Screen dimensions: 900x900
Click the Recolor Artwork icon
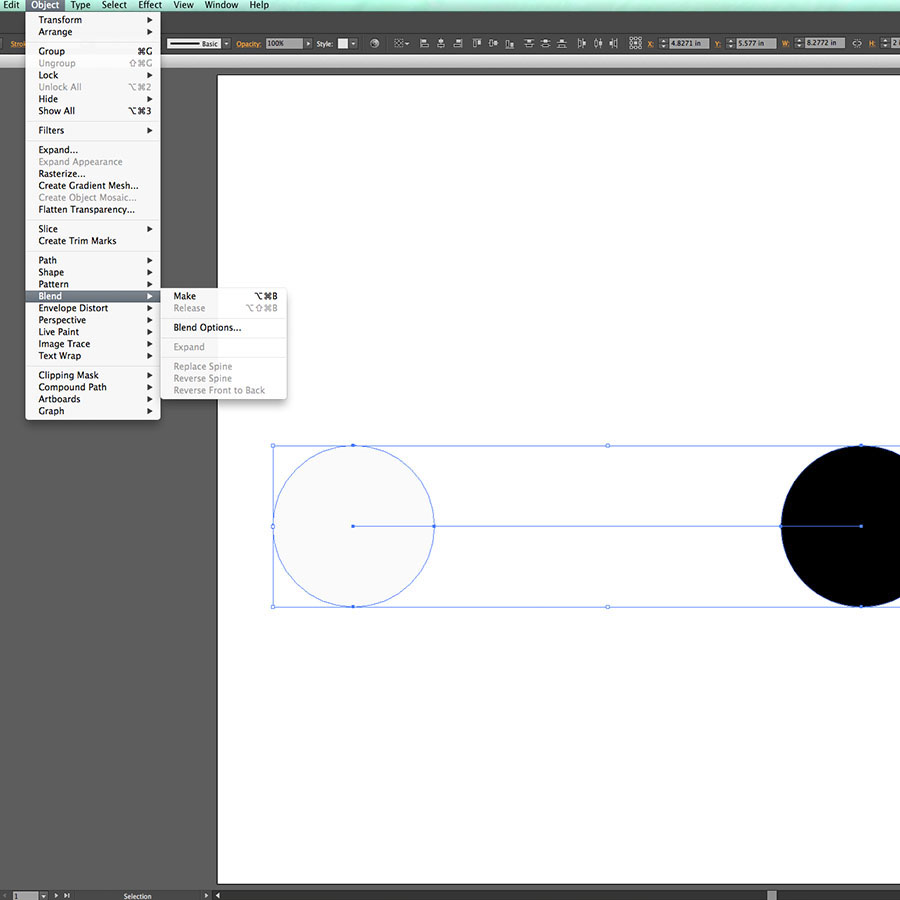(x=374, y=43)
